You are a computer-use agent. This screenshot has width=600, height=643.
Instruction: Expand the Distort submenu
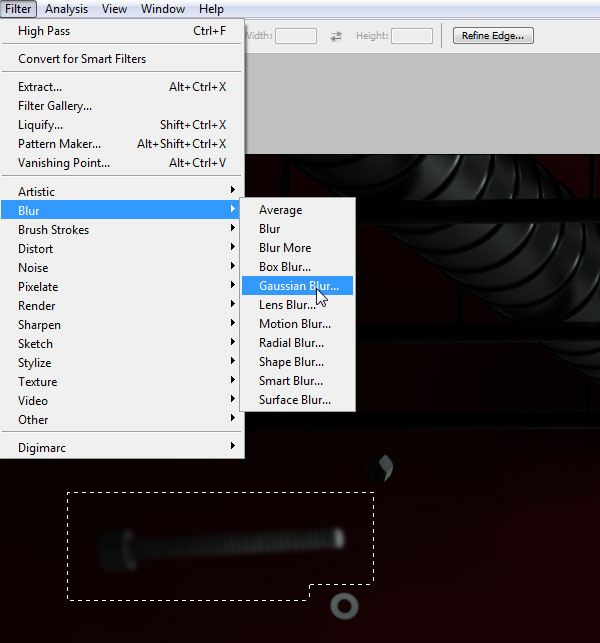click(122, 249)
